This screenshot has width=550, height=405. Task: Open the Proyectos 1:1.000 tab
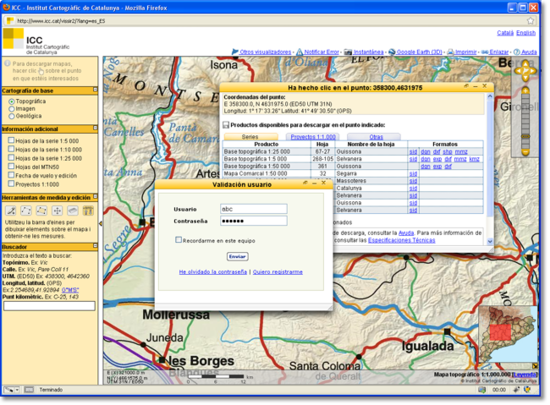click(x=313, y=137)
